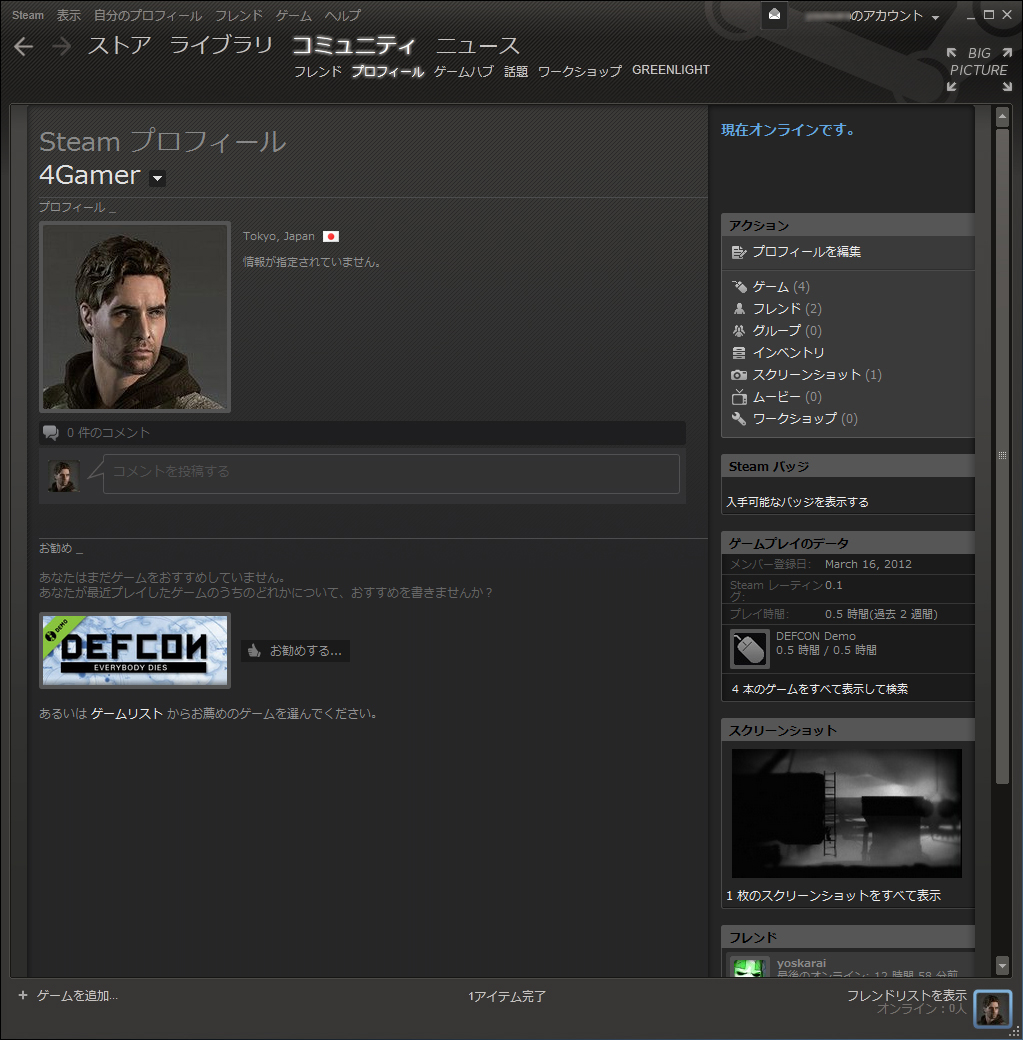Click the お勧めする recommend button
The width and height of the screenshot is (1023, 1040).
(295, 651)
